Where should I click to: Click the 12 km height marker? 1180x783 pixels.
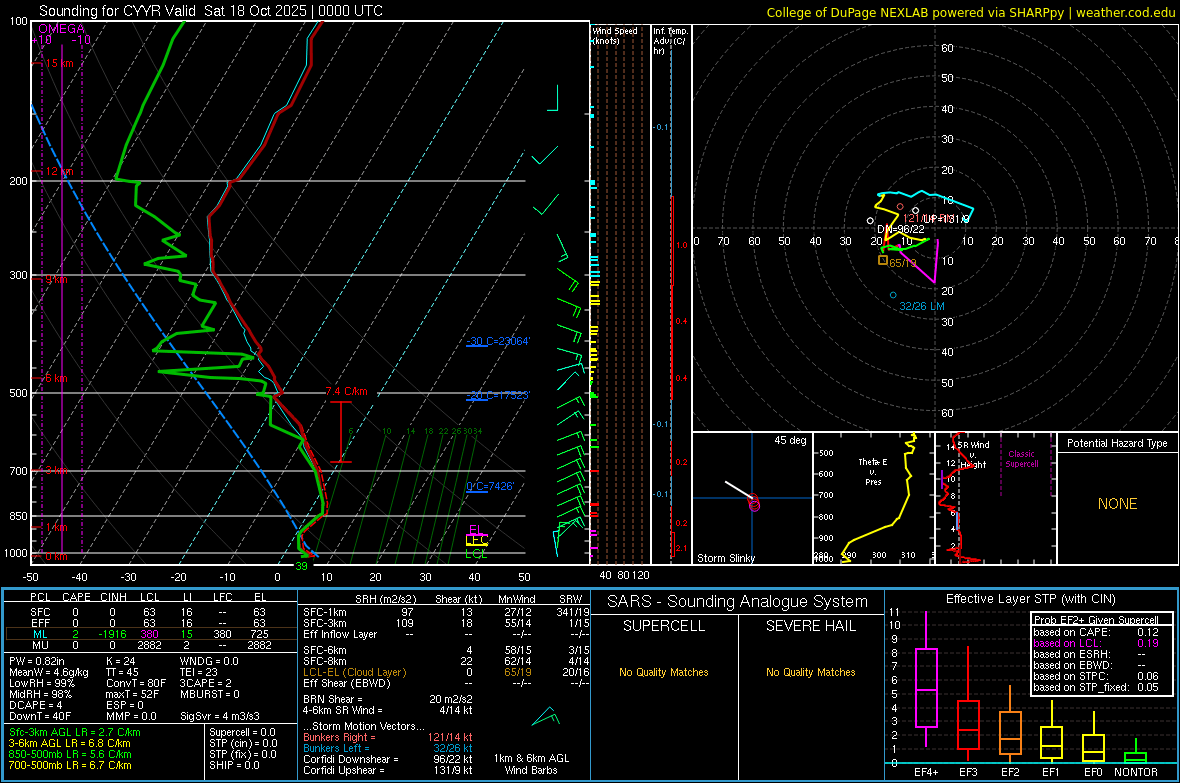(59, 172)
